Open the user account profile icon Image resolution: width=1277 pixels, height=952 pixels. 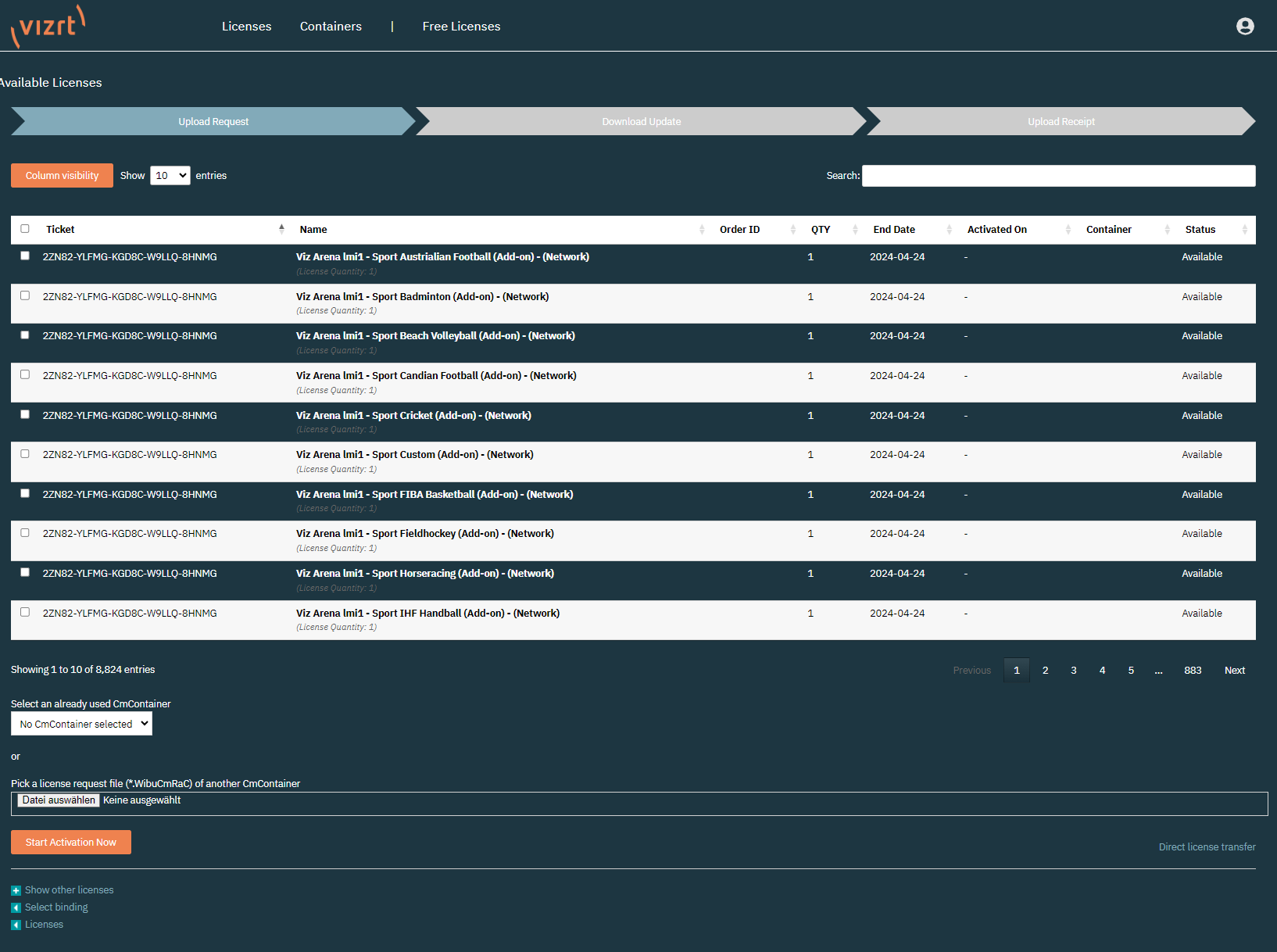point(1245,27)
